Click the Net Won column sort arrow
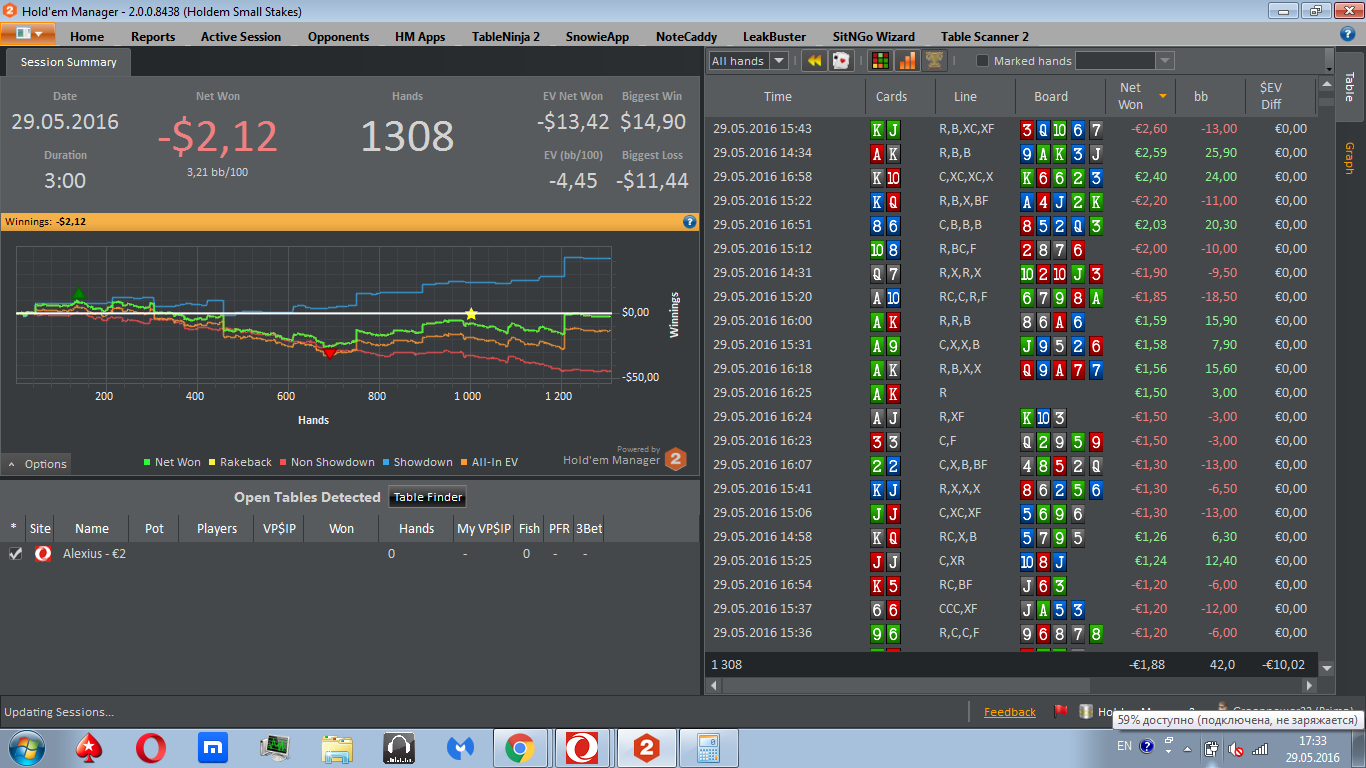The image size is (1366, 768). tap(1163, 95)
